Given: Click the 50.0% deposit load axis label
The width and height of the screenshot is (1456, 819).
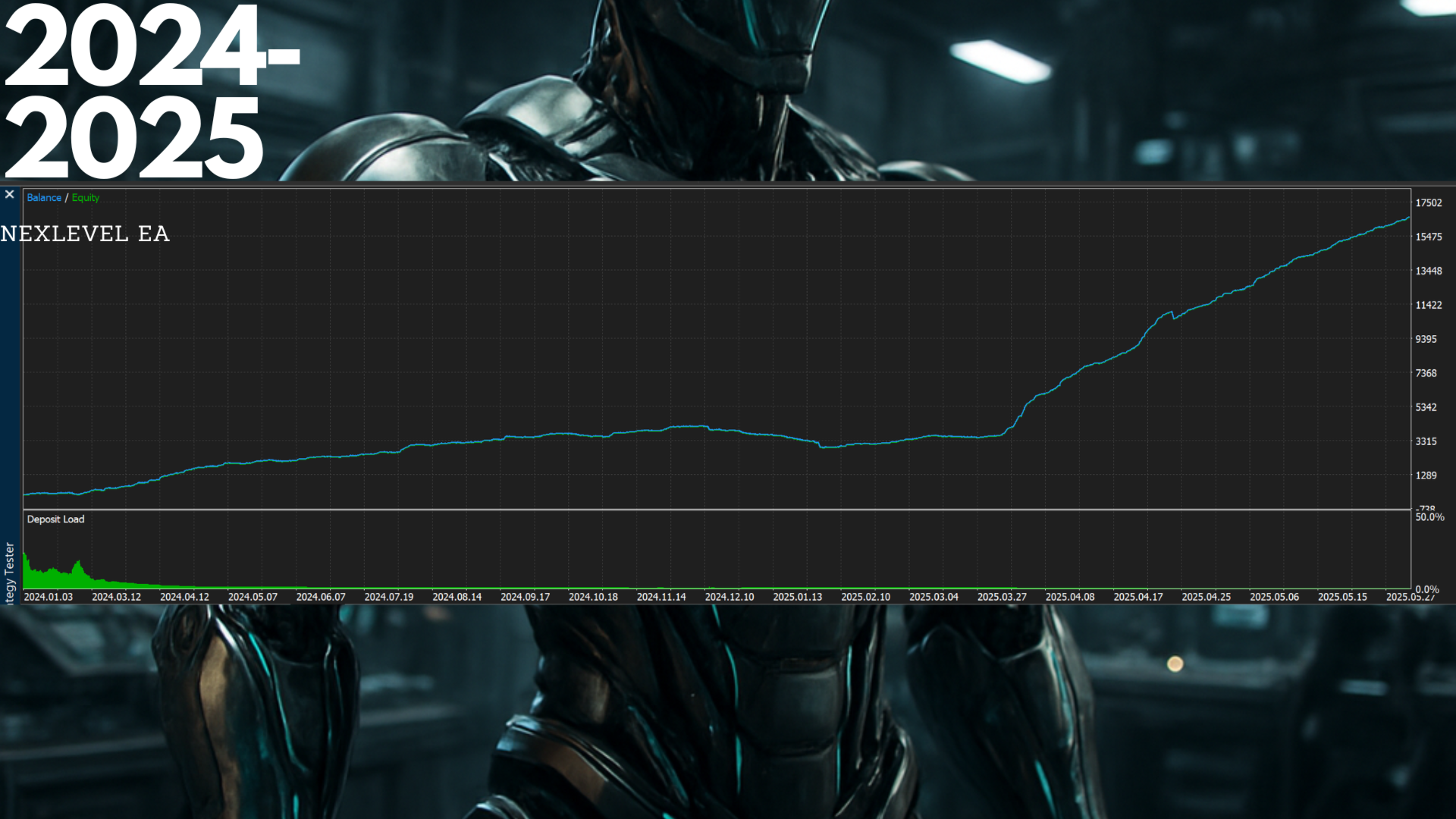Looking at the screenshot, I should tap(1429, 517).
